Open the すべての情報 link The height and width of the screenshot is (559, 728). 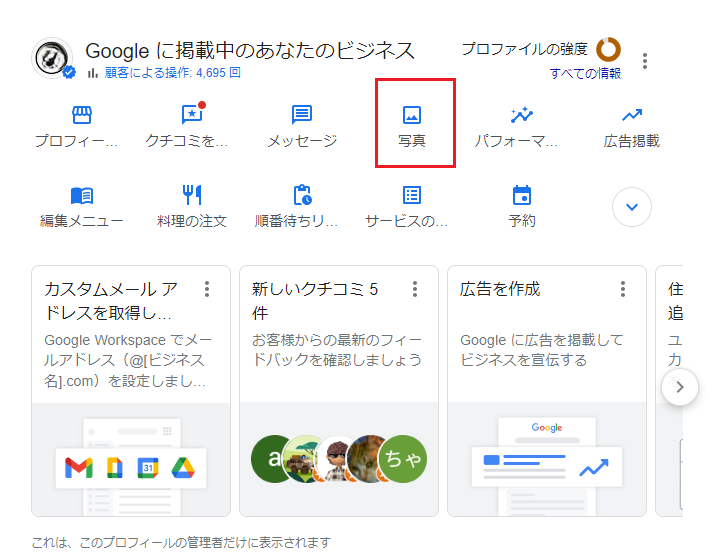point(585,73)
